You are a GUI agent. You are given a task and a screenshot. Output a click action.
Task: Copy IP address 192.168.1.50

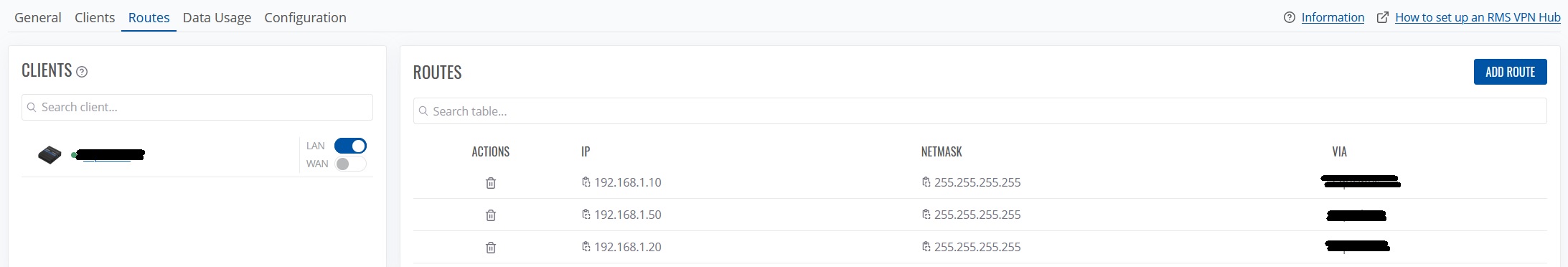pyautogui.click(x=586, y=215)
